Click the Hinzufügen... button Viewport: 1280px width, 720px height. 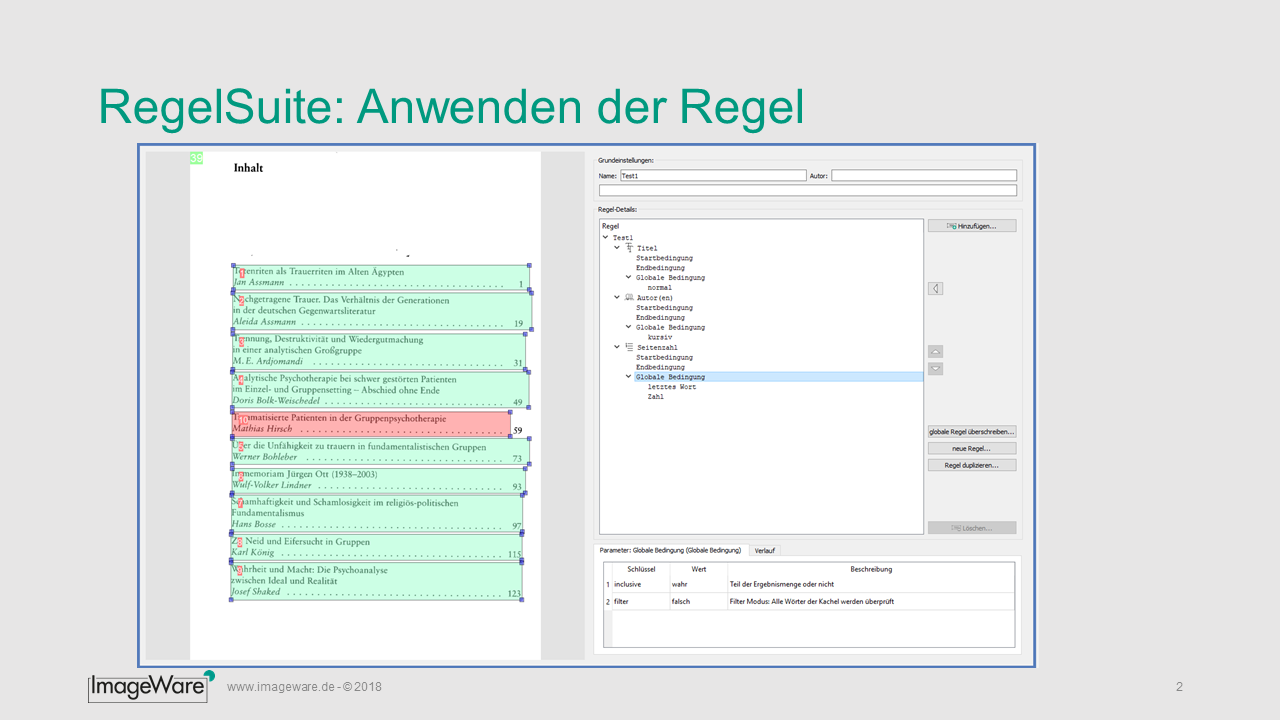pos(971,226)
